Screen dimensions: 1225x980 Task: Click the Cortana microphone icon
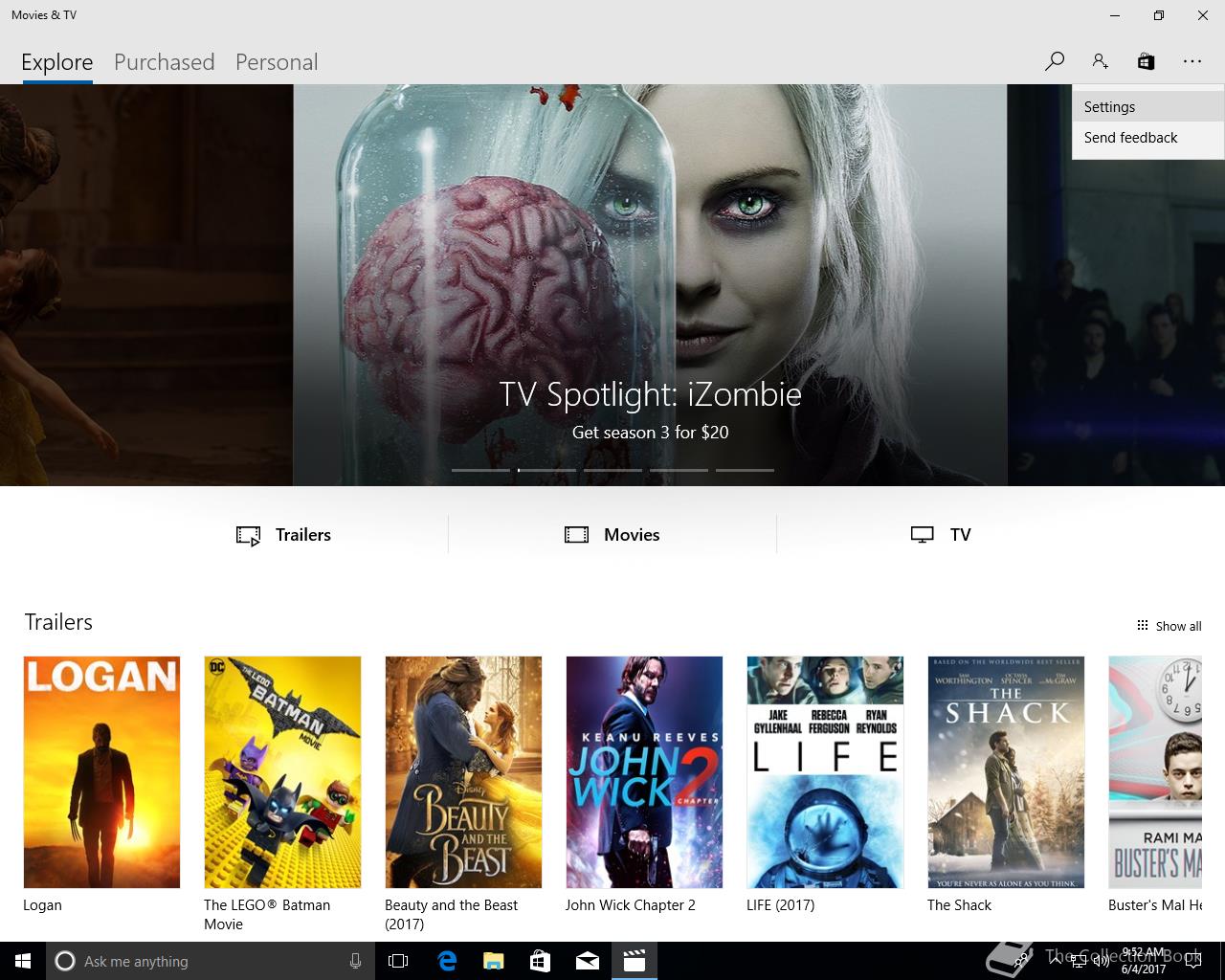click(x=355, y=961)
